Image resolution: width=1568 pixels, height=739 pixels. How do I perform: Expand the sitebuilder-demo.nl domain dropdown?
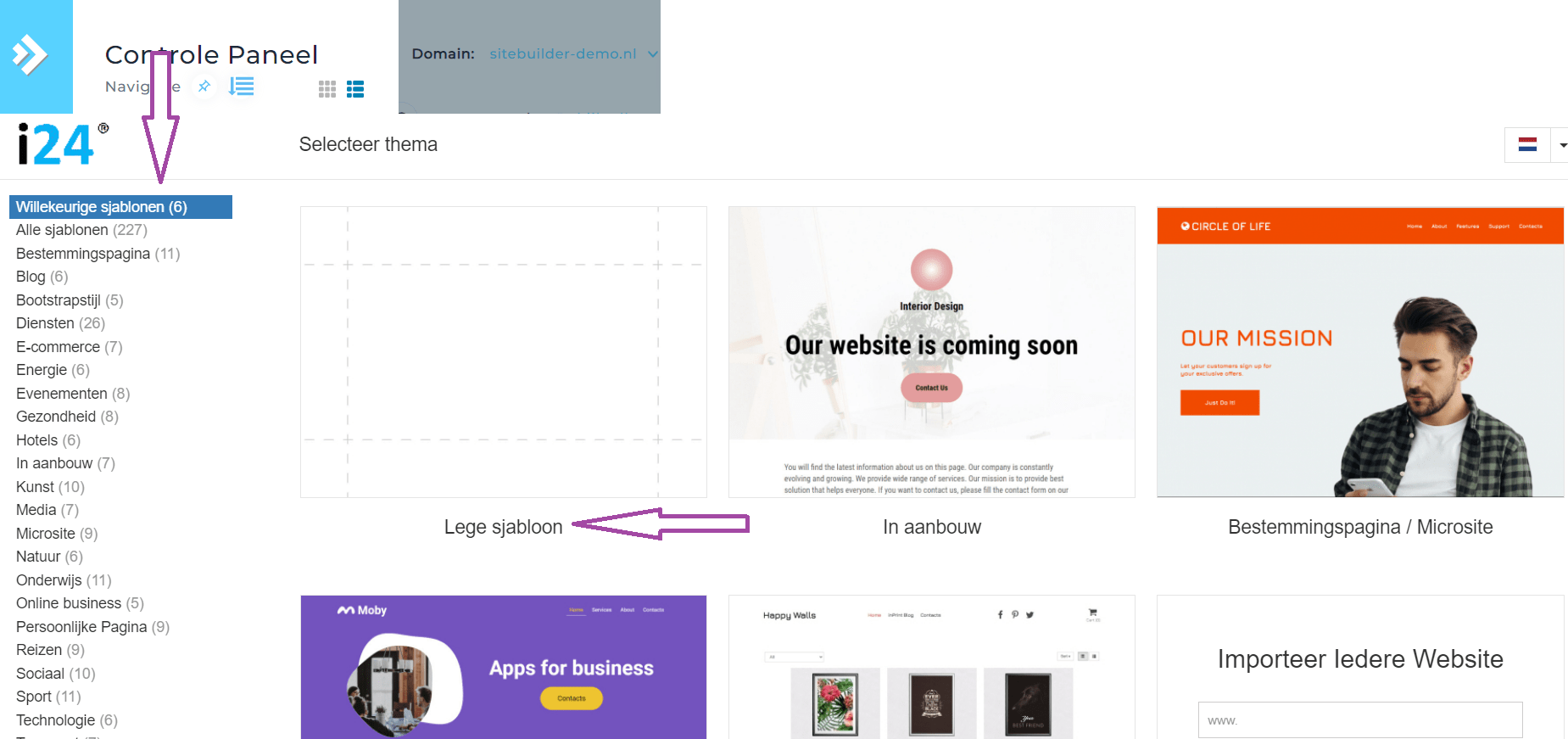coord(653,53)
